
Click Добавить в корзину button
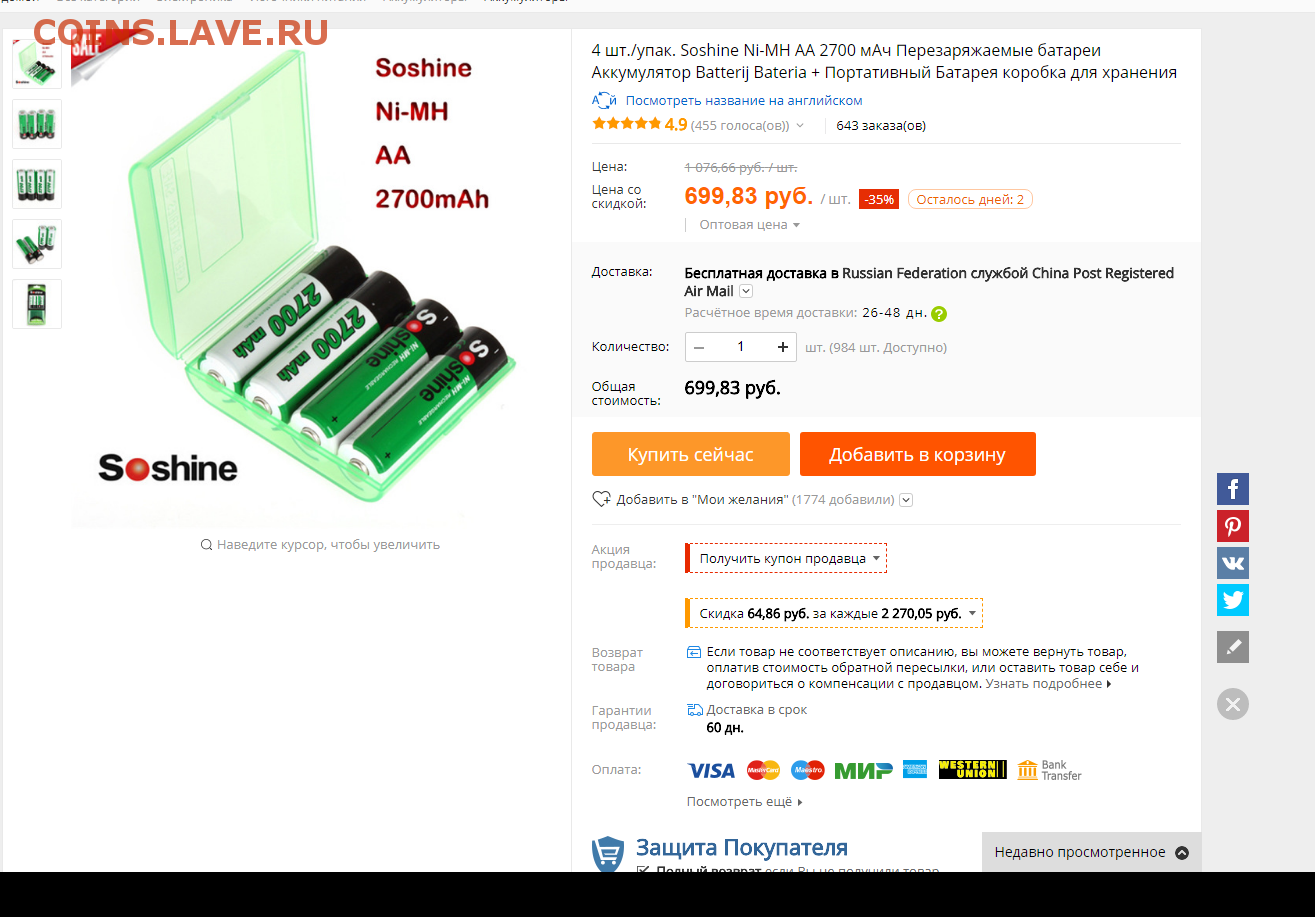pos(918,454)
